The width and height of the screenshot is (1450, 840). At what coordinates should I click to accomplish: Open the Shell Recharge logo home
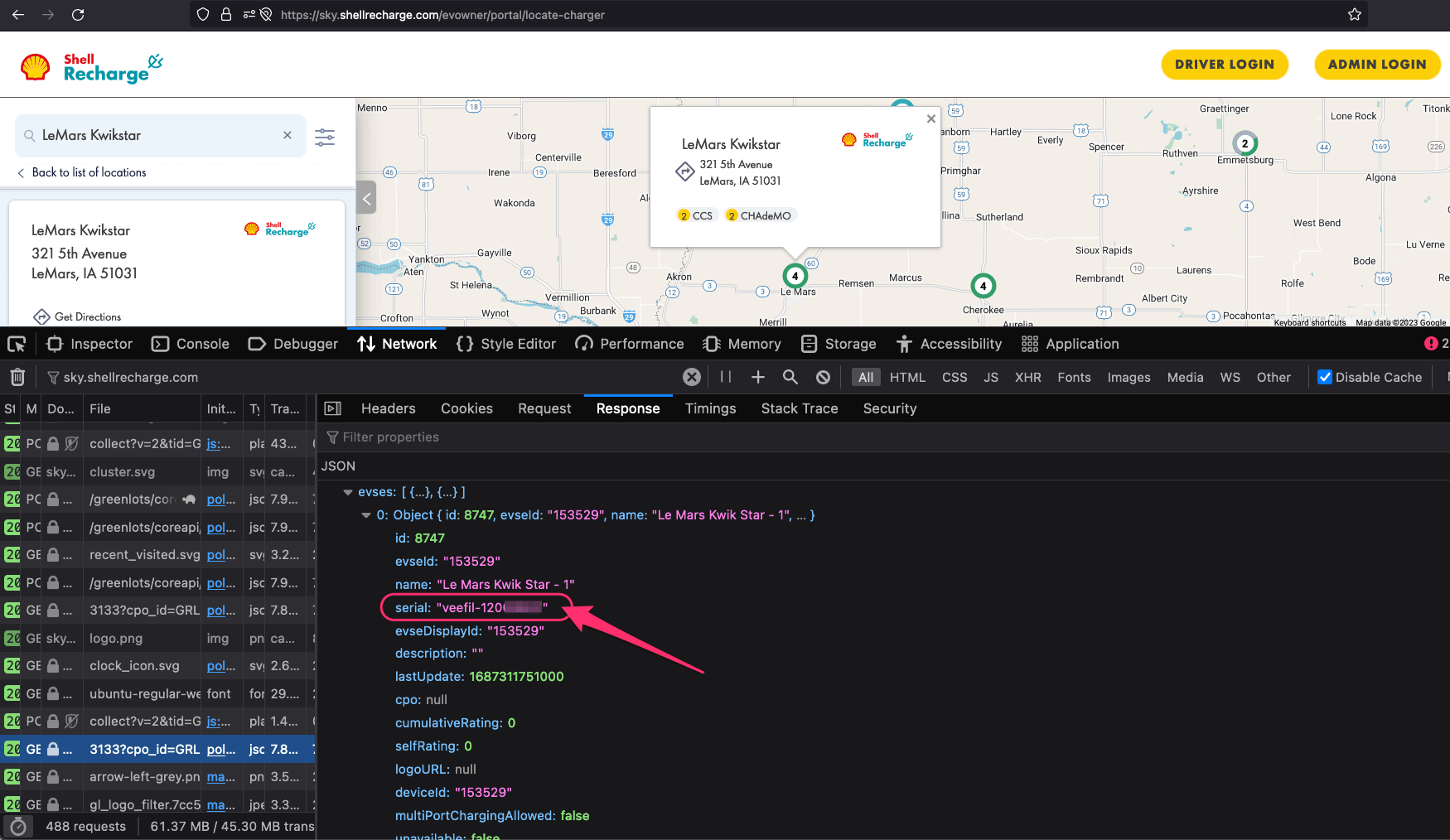tap(92, 67)
